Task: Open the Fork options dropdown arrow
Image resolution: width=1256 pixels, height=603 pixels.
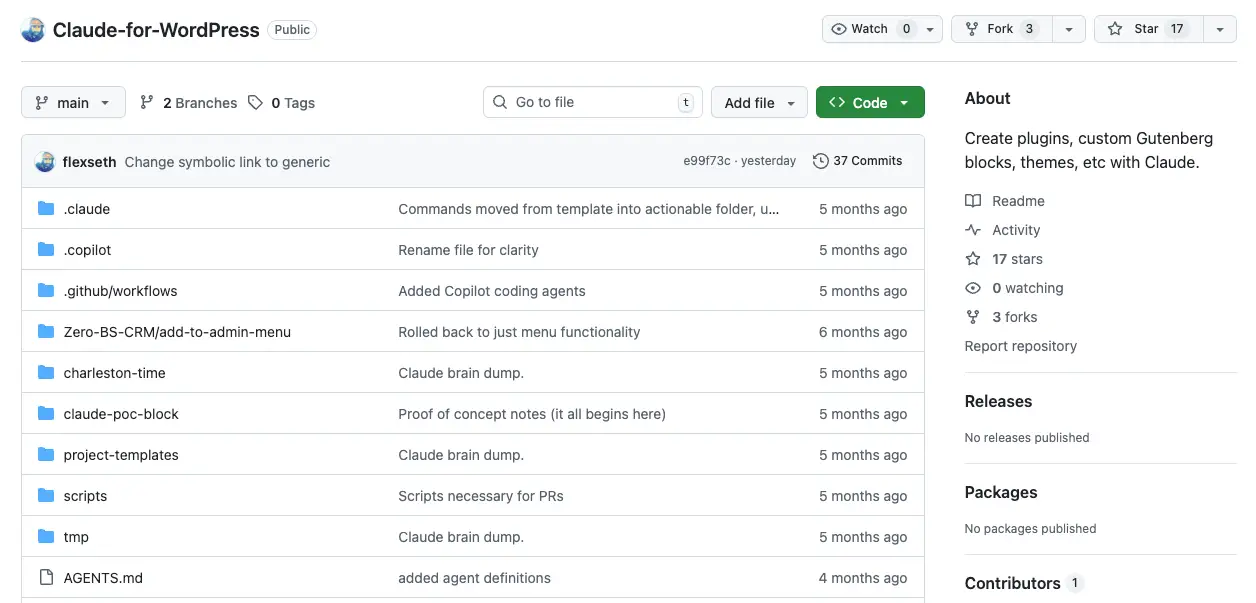Action: [1068, 29]
